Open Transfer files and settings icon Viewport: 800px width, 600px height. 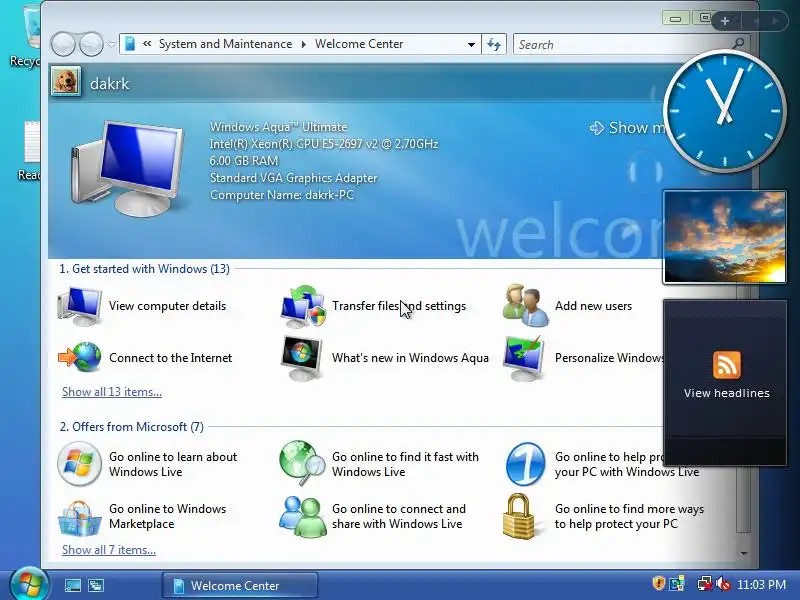pyautogui.click(x=303, y=306)
